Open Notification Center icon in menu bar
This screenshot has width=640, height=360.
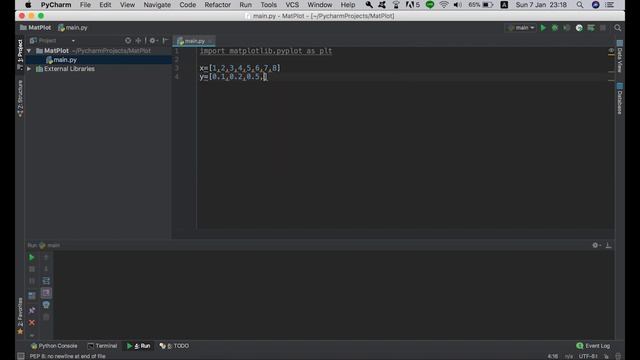609,5
